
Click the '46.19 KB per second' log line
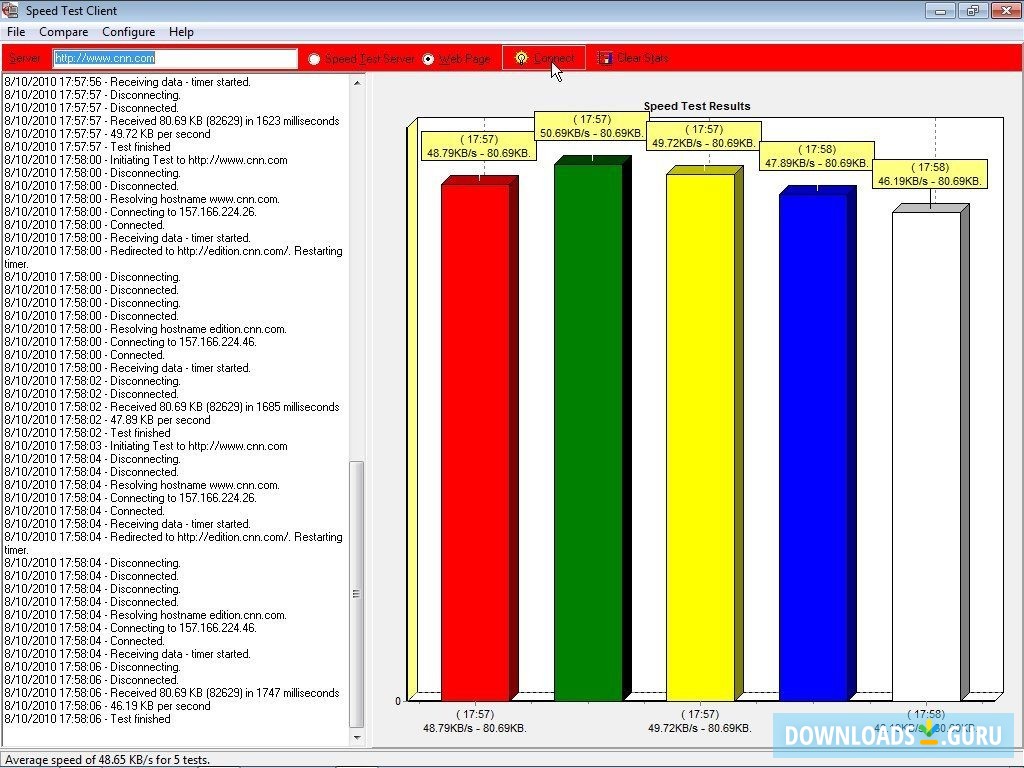click(107, 706)
